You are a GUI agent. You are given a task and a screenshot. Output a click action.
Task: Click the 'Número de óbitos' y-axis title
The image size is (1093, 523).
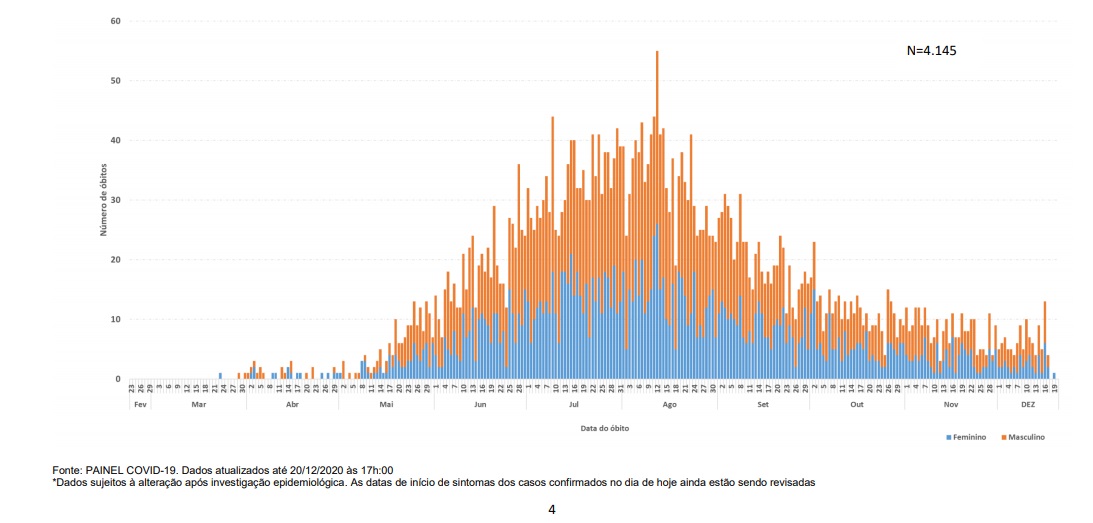coord(102,201)
